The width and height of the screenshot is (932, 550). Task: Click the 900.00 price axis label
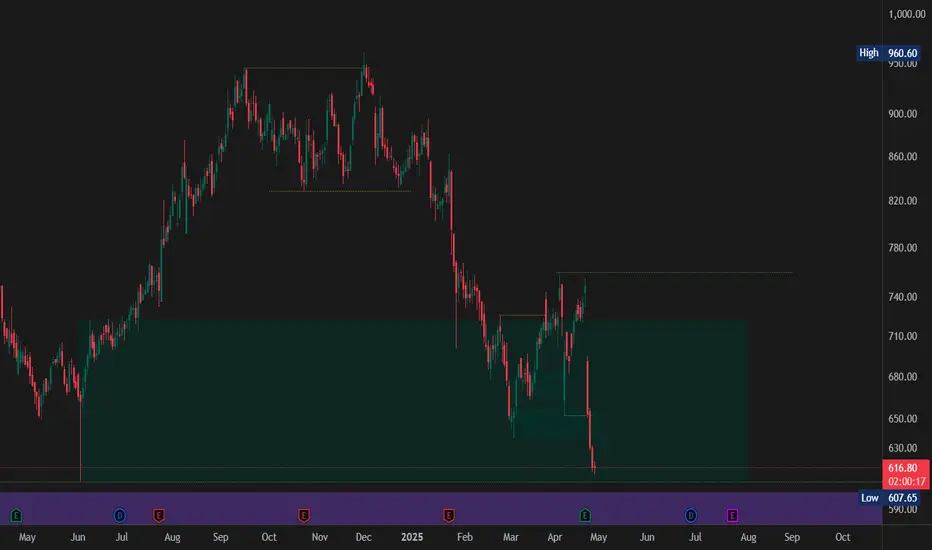902,114
